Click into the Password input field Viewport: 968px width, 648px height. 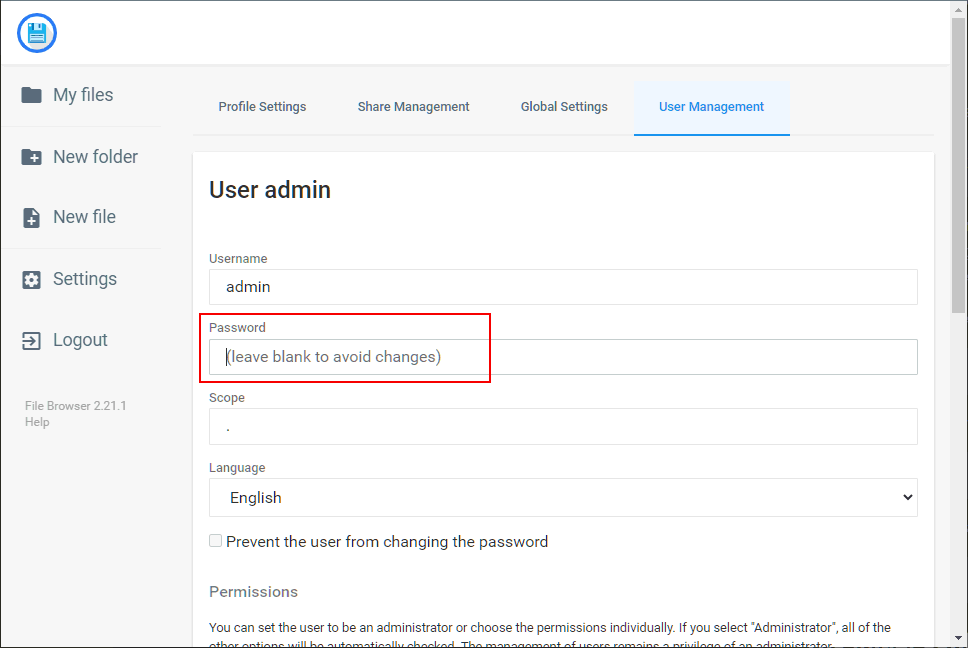[x=563, y=357]
